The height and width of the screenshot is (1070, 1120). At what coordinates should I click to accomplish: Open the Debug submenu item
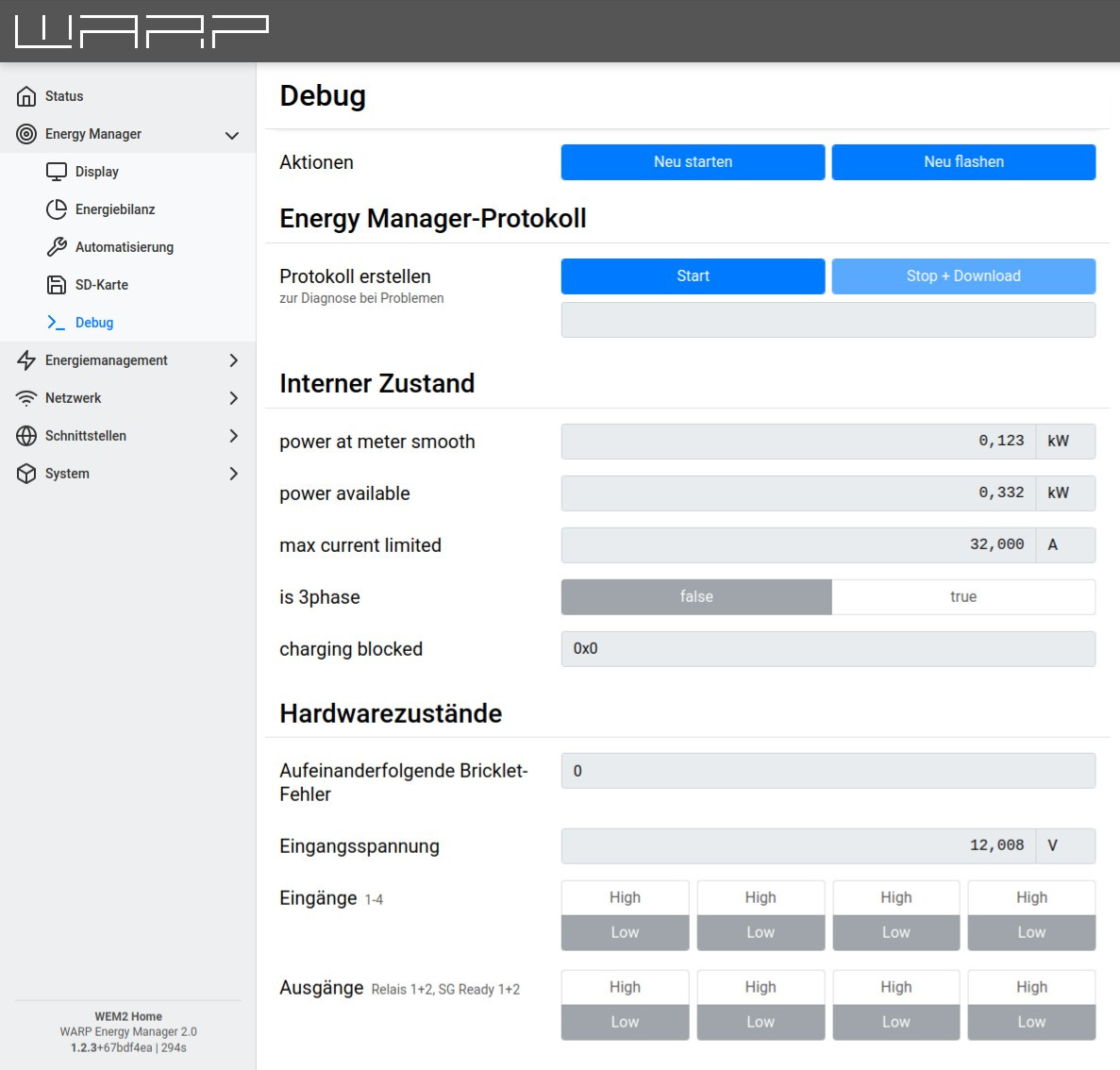[93, 323]
